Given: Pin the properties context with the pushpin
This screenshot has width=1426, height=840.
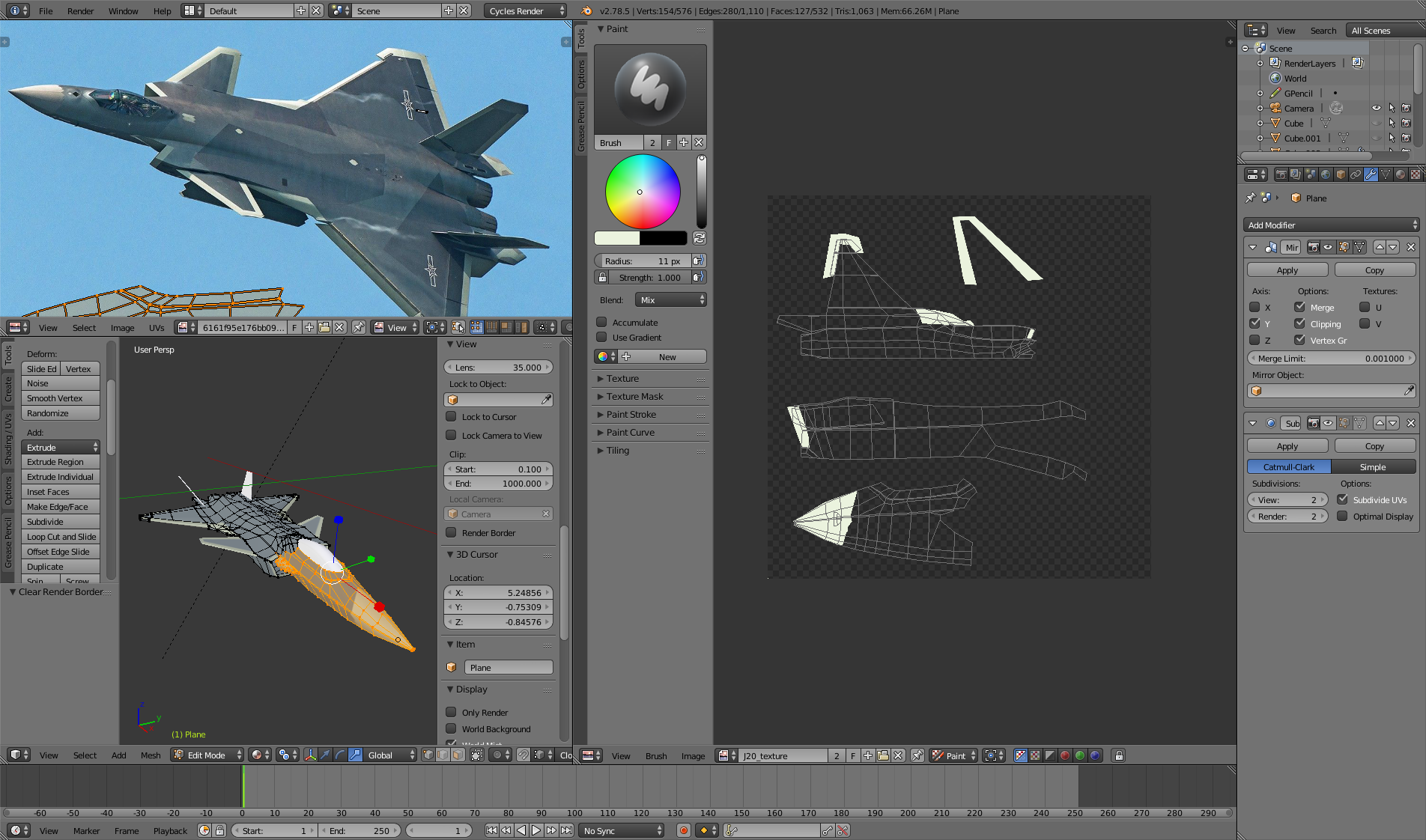Looking at the screenshot, I should pos(1250,198).
